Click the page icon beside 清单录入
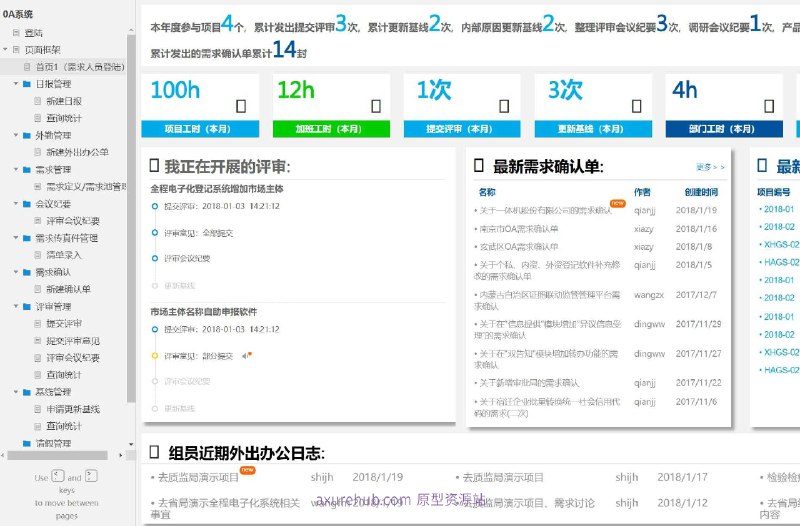 38,255
